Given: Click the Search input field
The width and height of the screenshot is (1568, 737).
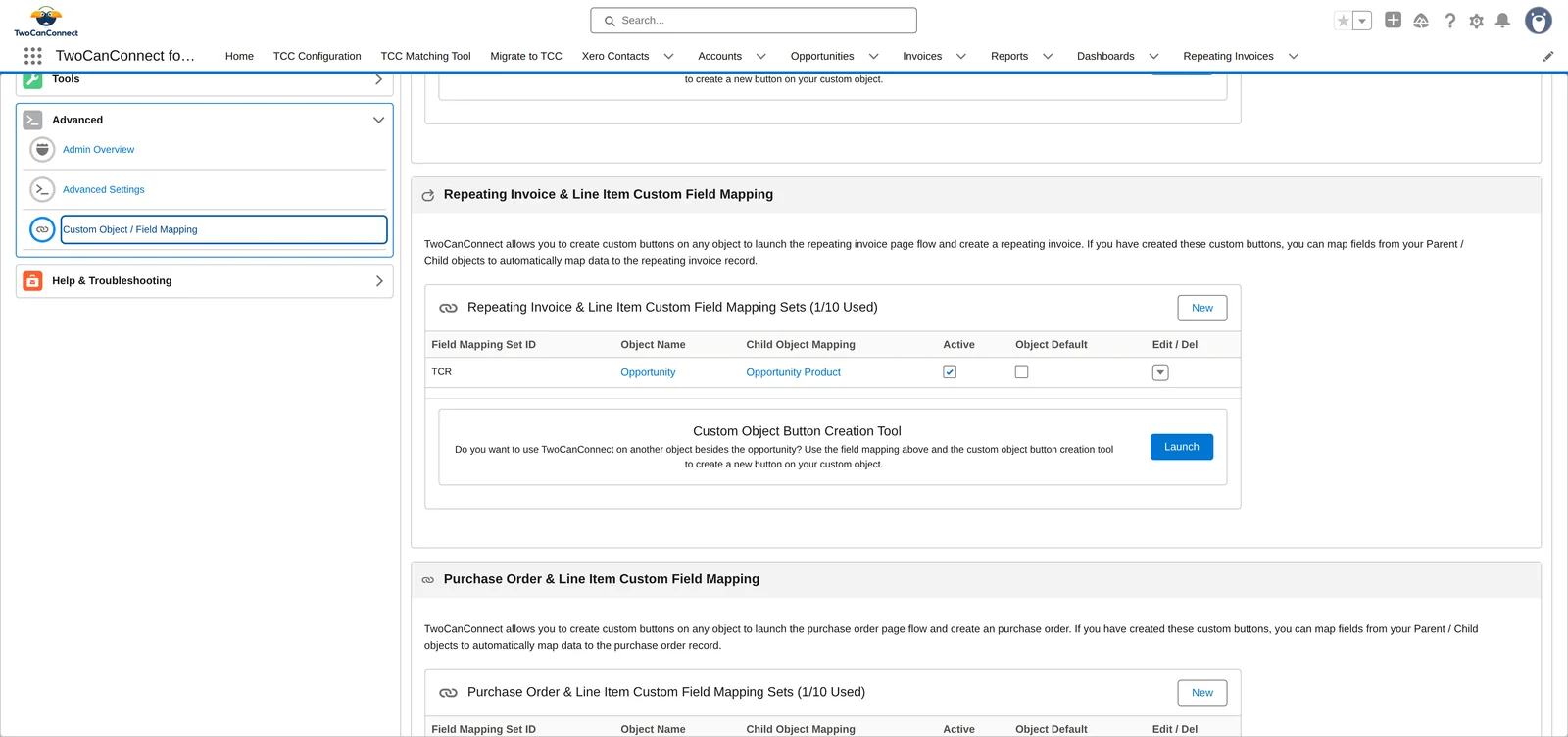Looking at the screenshot, I should pyautogui.click(x=754, y=21).
